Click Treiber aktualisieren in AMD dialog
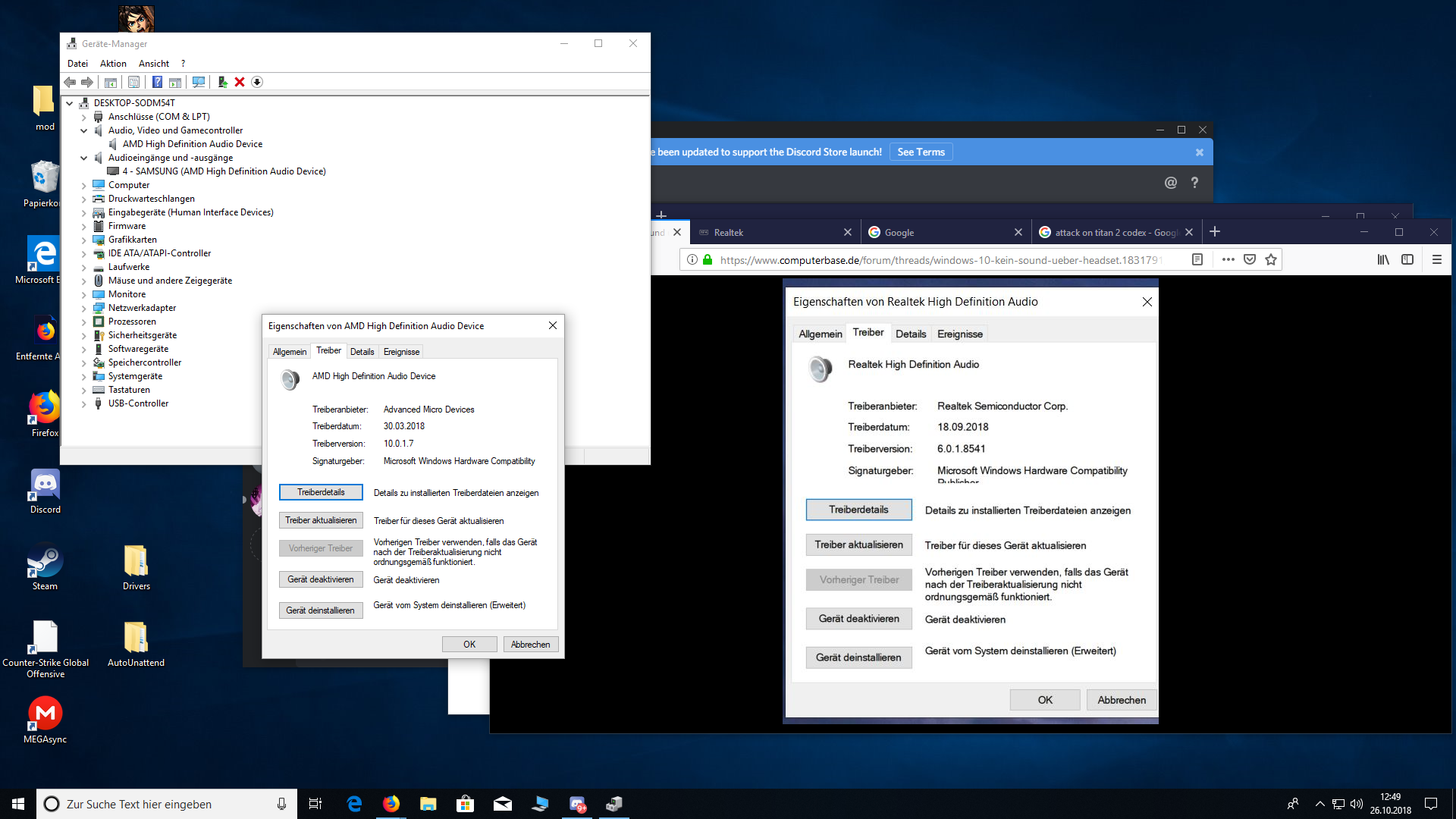This screenshot has height=819, width=1456. (321, 520)
